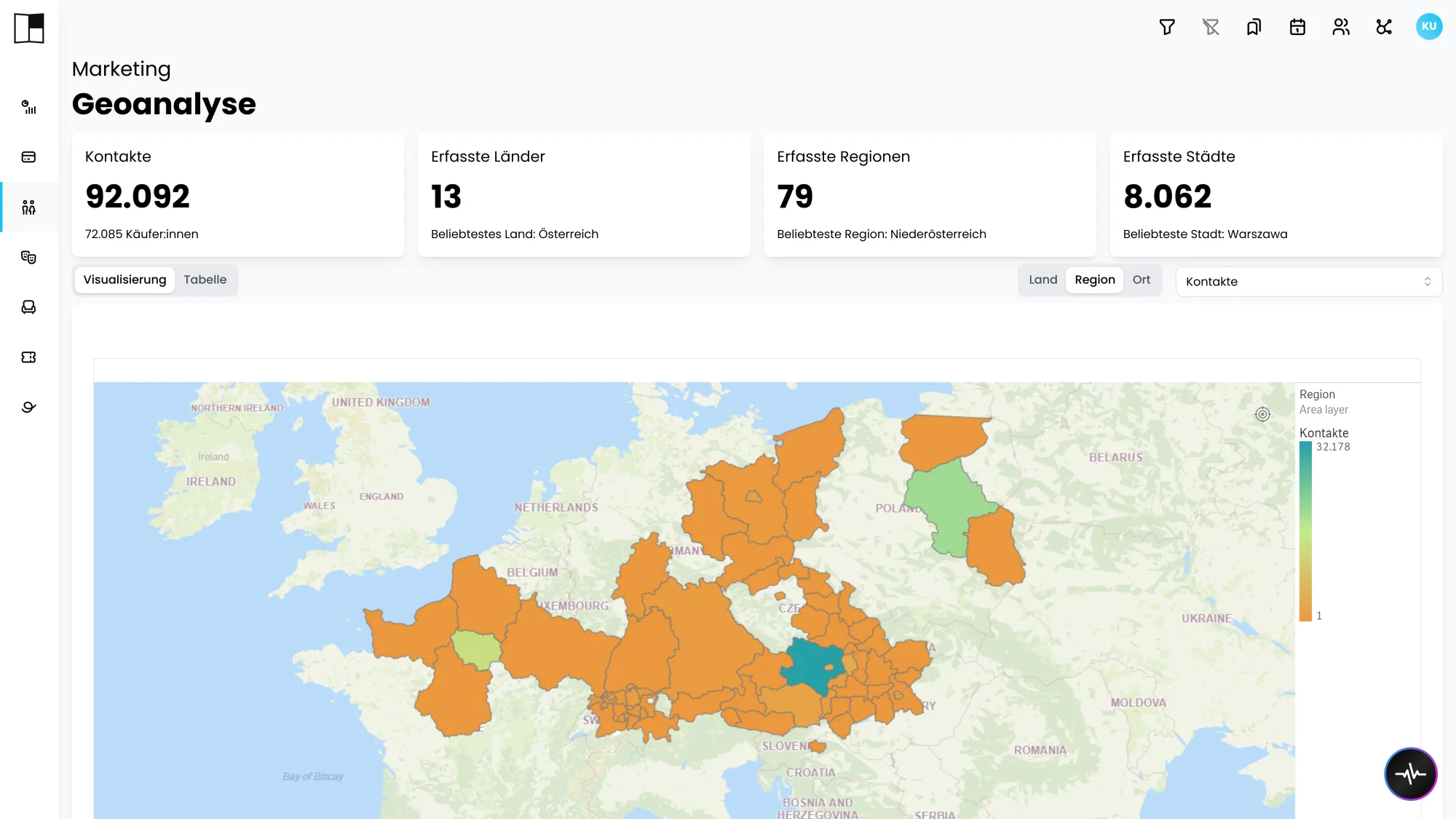The height and width of the screenshot is (819, 1456).
Task: Click the Erfasste Länder card
Action: pyautogui.click(x=584, y=194)
